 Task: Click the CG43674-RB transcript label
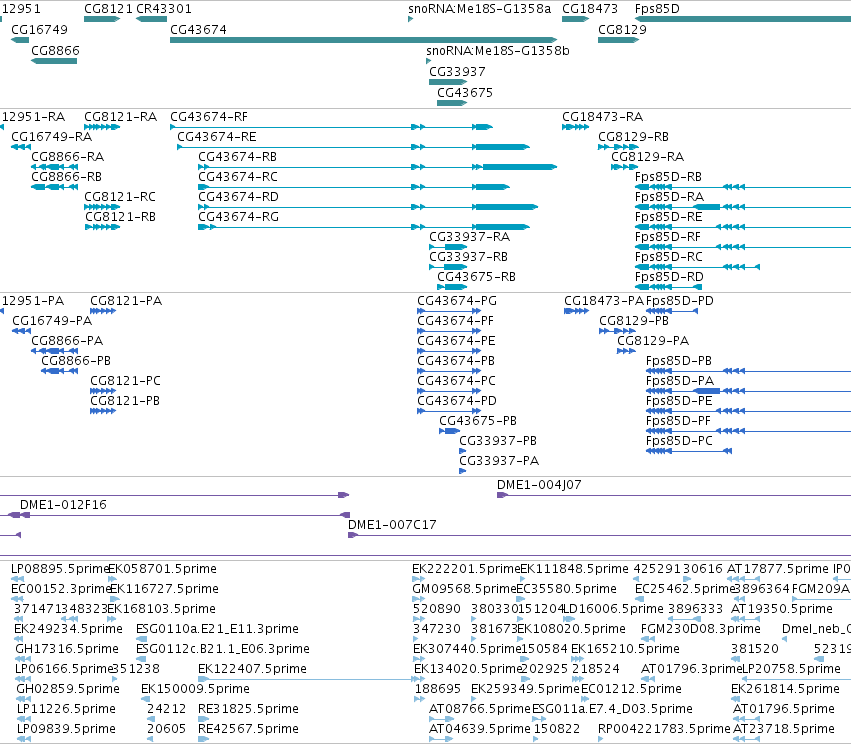237,157
